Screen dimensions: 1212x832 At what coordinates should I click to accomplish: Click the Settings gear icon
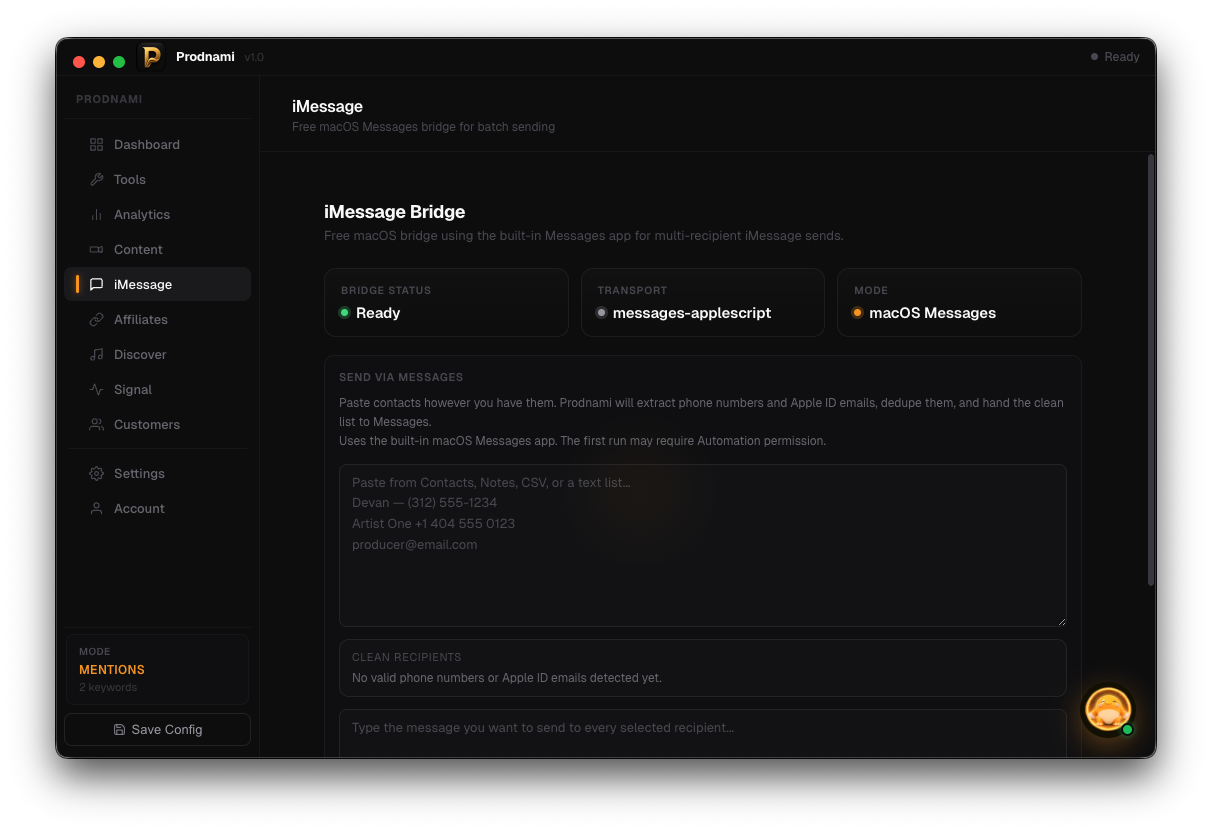coord(96,474)
